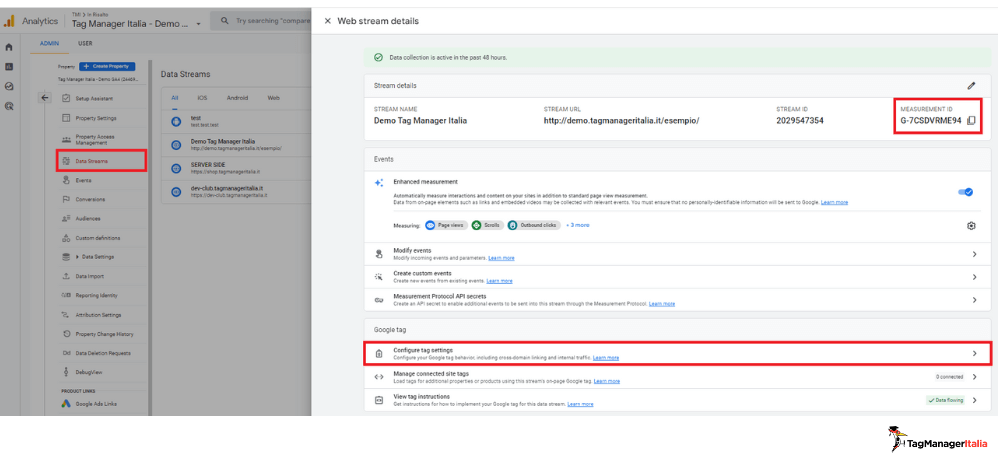
Task: Click the Data Import upload icon
Action: tap(66, 276)
